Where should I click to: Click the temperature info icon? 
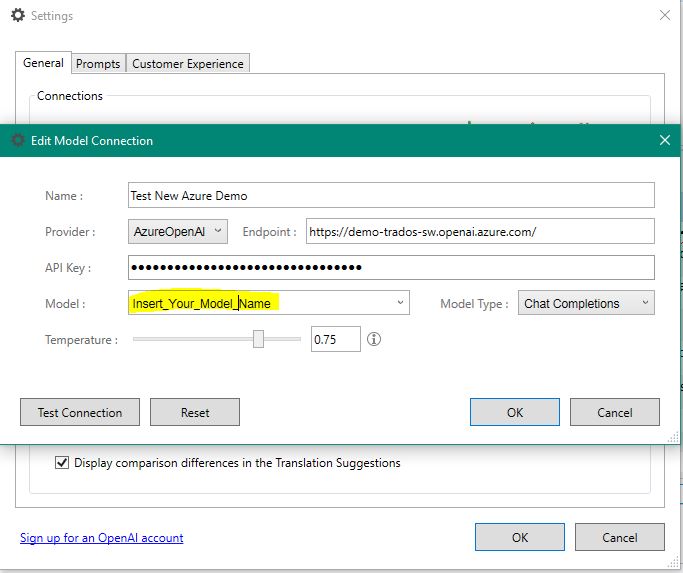[x=374, y=339]
